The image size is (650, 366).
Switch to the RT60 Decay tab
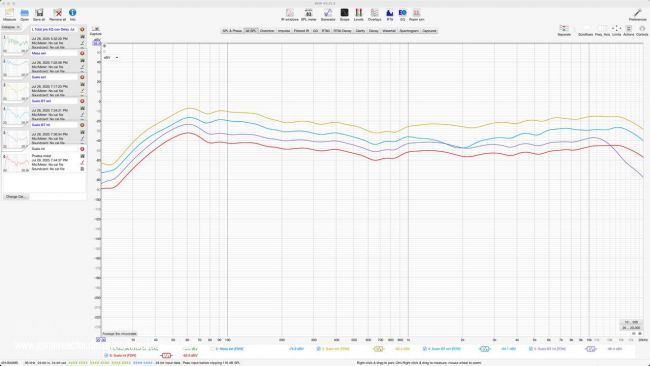click(342, 31)
